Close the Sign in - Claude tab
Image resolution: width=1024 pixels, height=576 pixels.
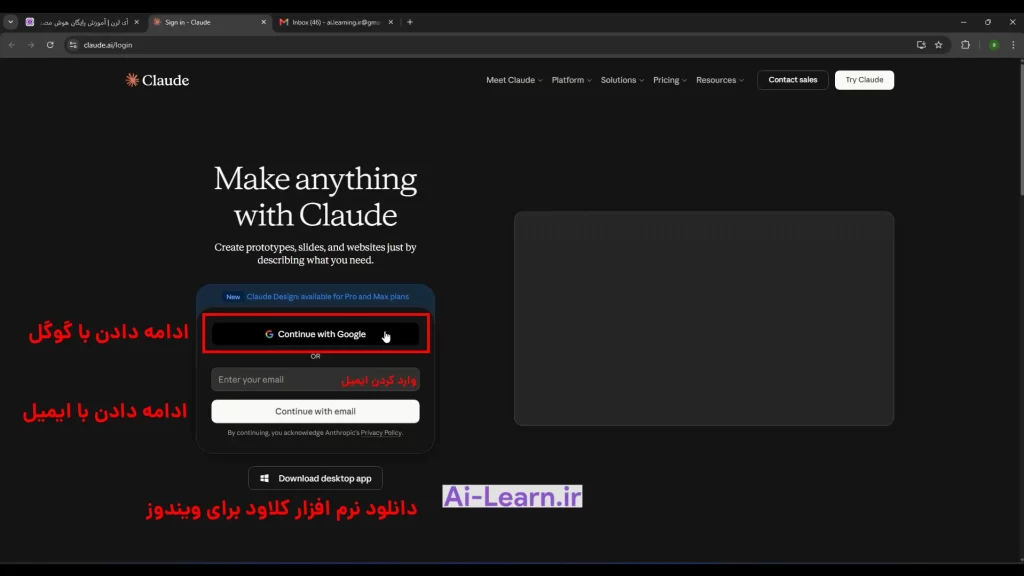tap(264, 22)
